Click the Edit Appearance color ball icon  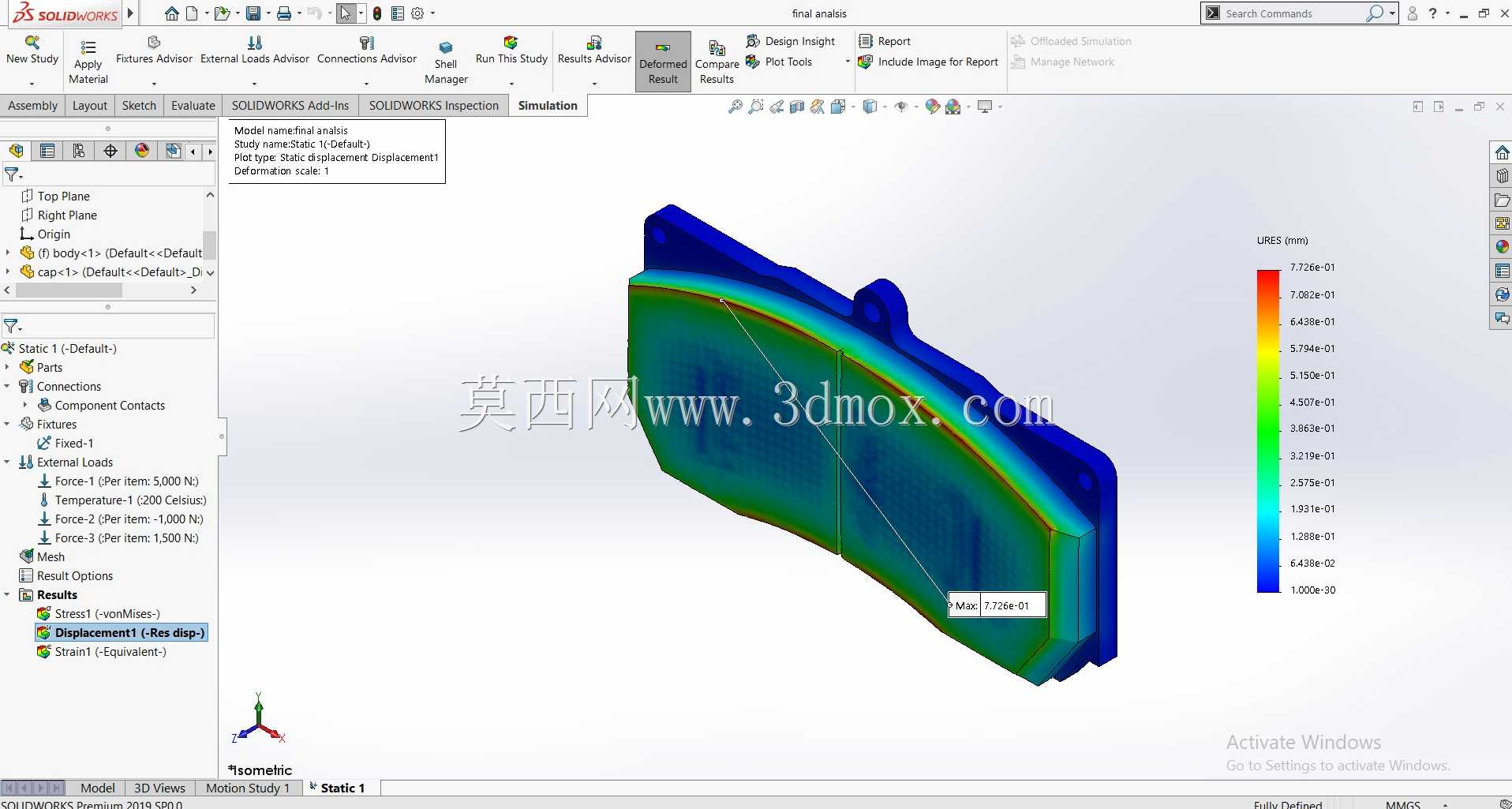933,107
